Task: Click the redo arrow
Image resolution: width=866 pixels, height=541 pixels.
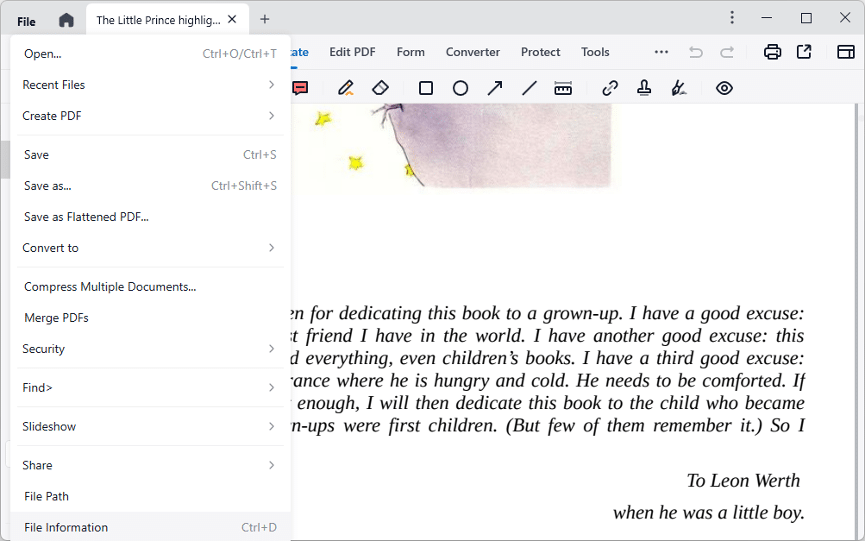Action: (727, 52)
